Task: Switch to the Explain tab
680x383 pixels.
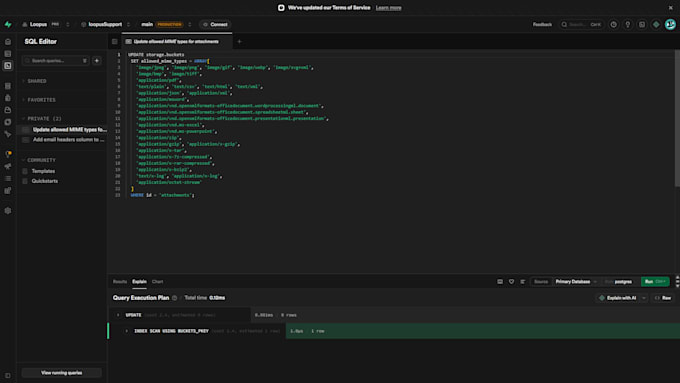Action: (139, 282)
